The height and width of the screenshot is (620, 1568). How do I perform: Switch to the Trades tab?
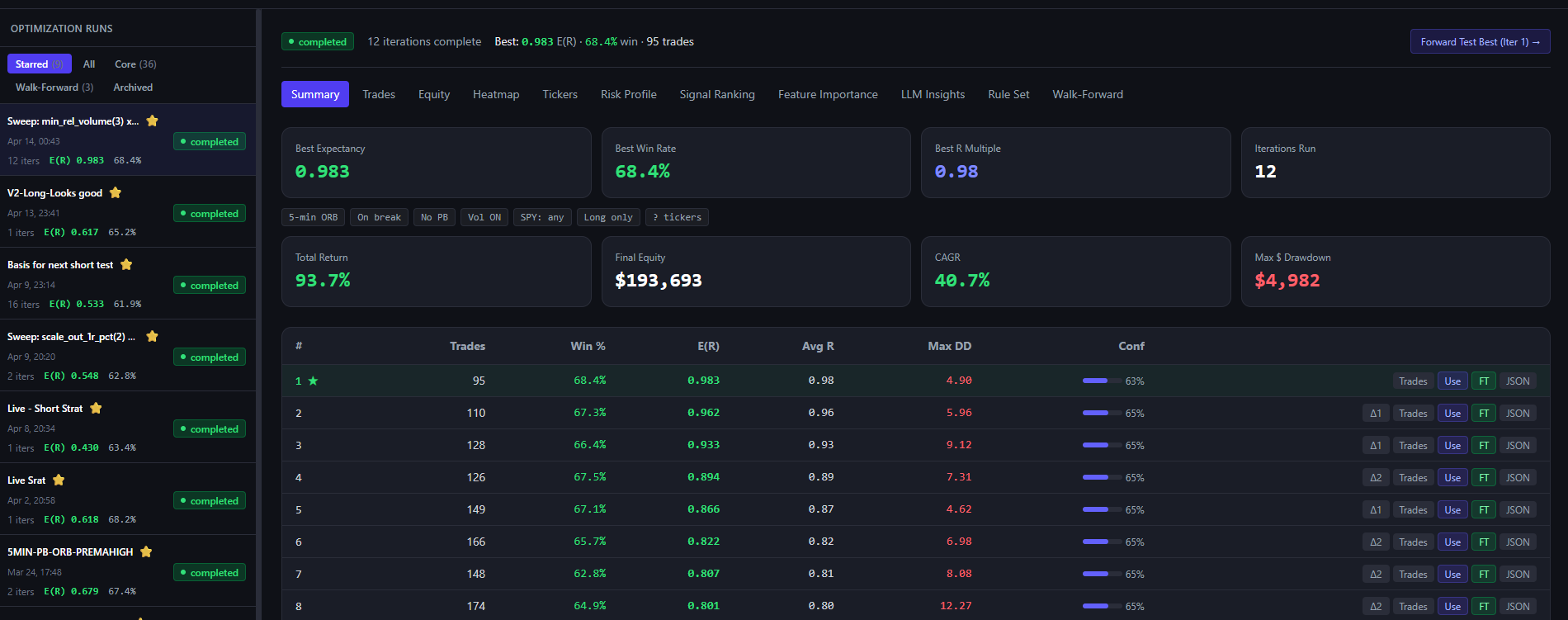(379, 94)
